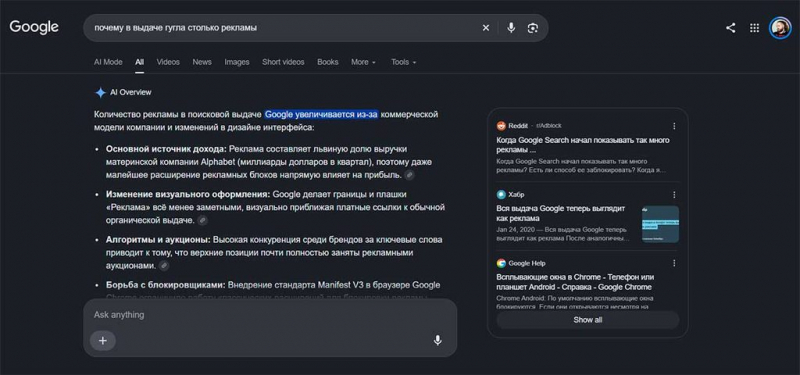Expand the Tools dropdown
This screenshot has height=375, width=800.
coord(404,62)
